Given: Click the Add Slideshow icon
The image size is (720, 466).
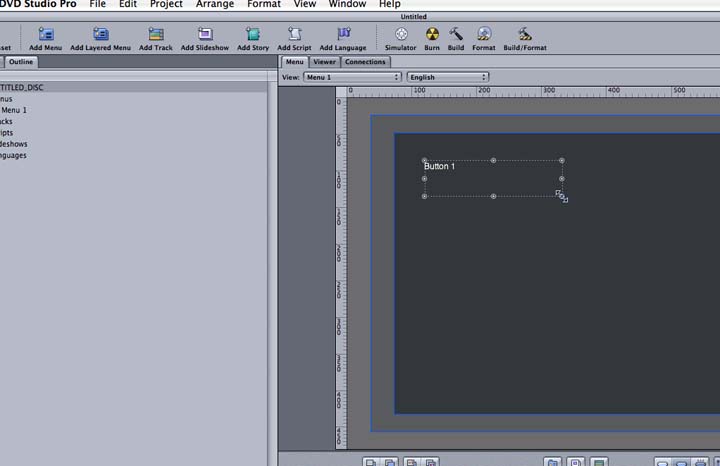Looking at the screenshot, I should point(204,35).
